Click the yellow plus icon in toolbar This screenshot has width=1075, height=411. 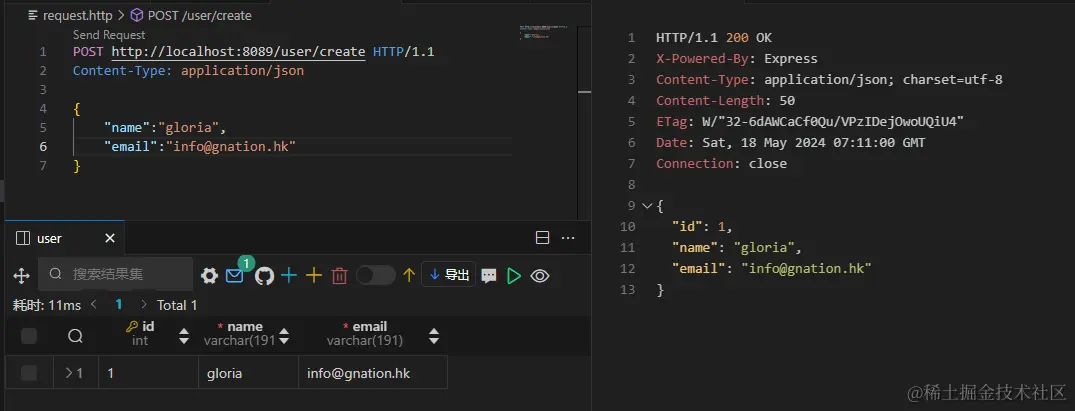313,276
